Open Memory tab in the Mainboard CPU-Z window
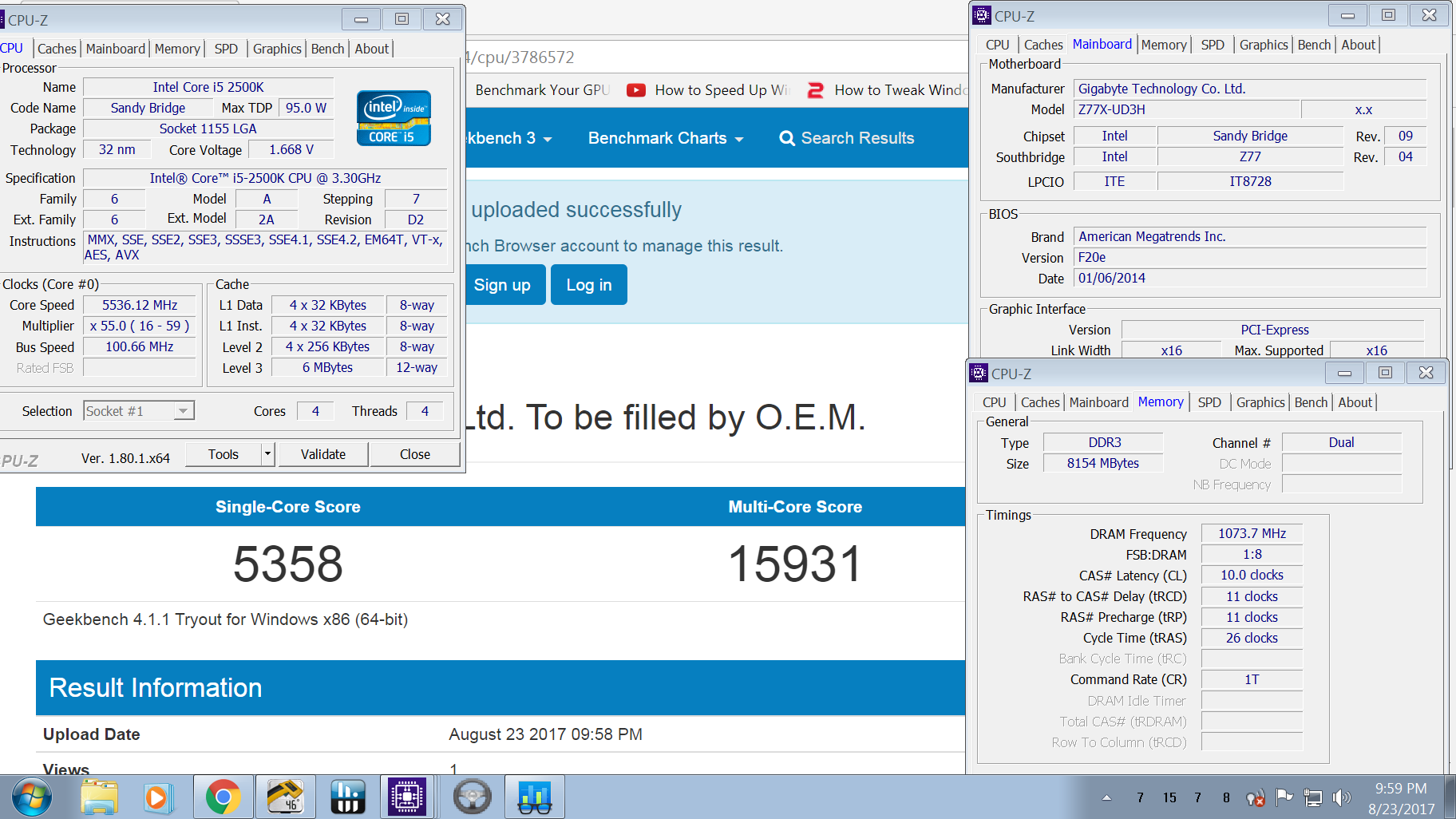1456x819 pixels. click(1164, 45)
